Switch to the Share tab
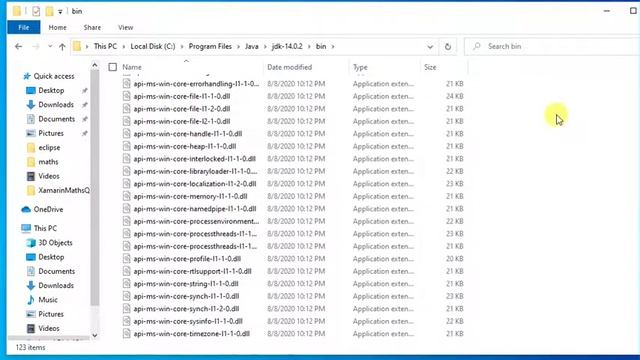The width and height of the screenshot is (640, 360). coord(92,27)
